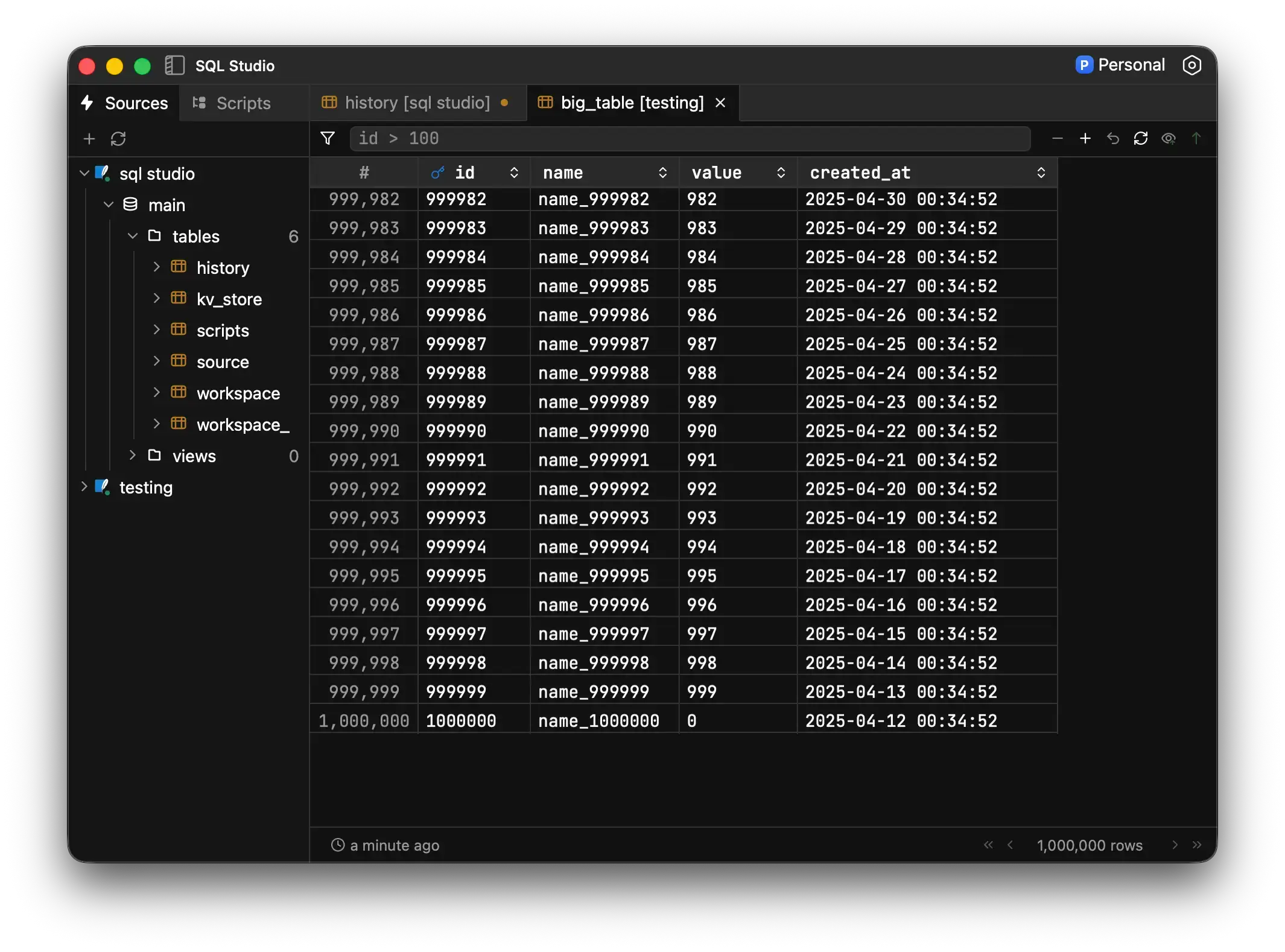Click the commit changes up-arrow icon
This screenshot has height=952, width=1285.
(x=1196, y=139)
